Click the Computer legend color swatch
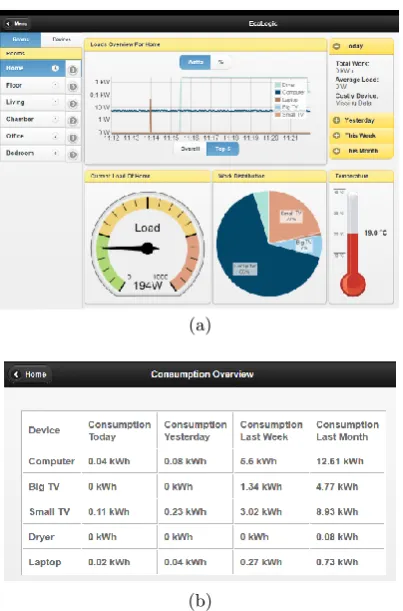This screenshot has width=403, height=611. coord(278,92)
